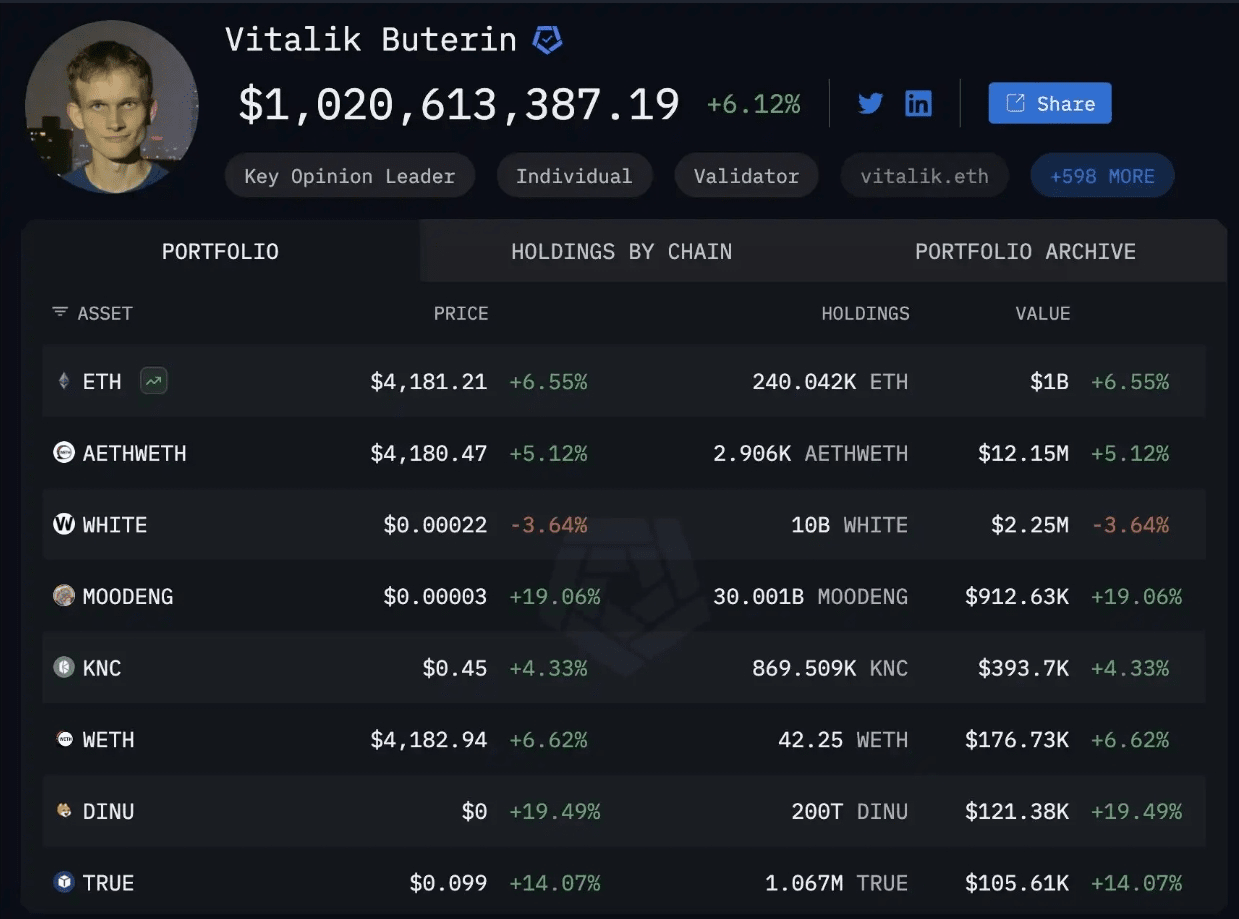The height and width of the screenshot is (919, 1239).
Task: Click the Vitalik Buterin profile photo
Action: tap(112, 105)
